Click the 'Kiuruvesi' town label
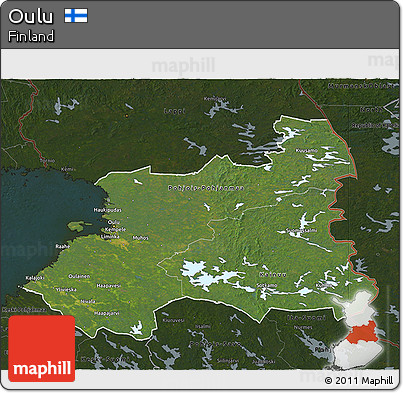The height and width of the screenshot is (393, 403). (173, 320)
